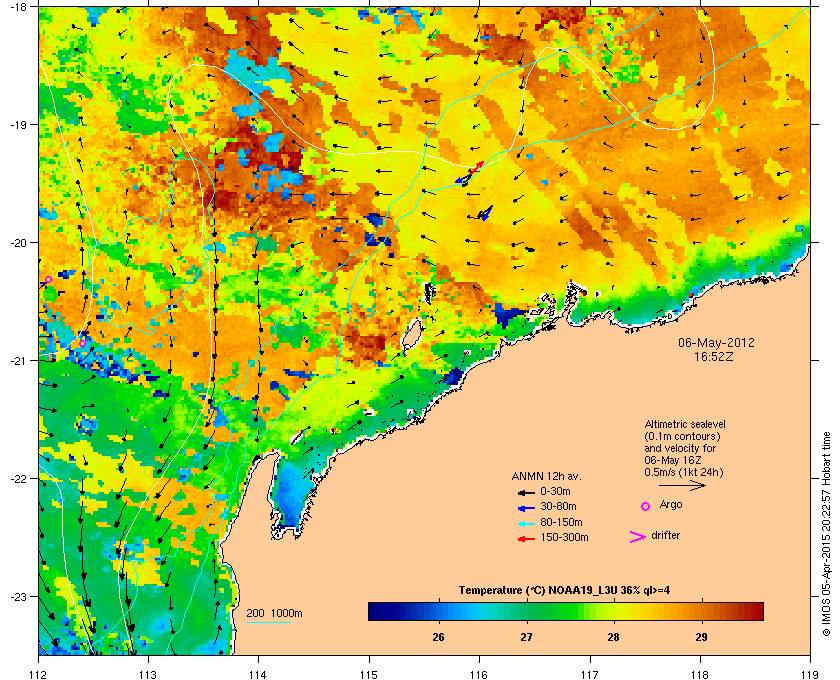Screen dimensions: 840x680
Task: Click the 'Altimetric sealevel' legend text
Action: tap(685, 424)
